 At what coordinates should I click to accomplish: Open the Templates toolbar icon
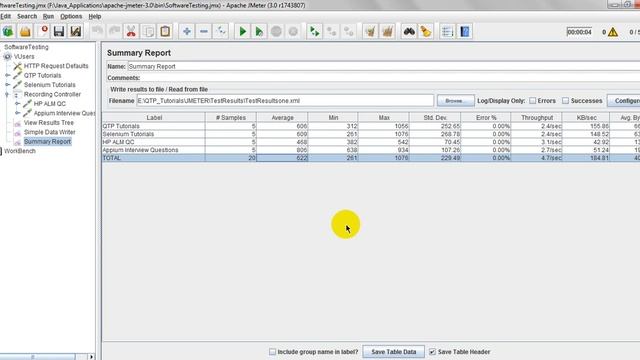pos(8,31)
